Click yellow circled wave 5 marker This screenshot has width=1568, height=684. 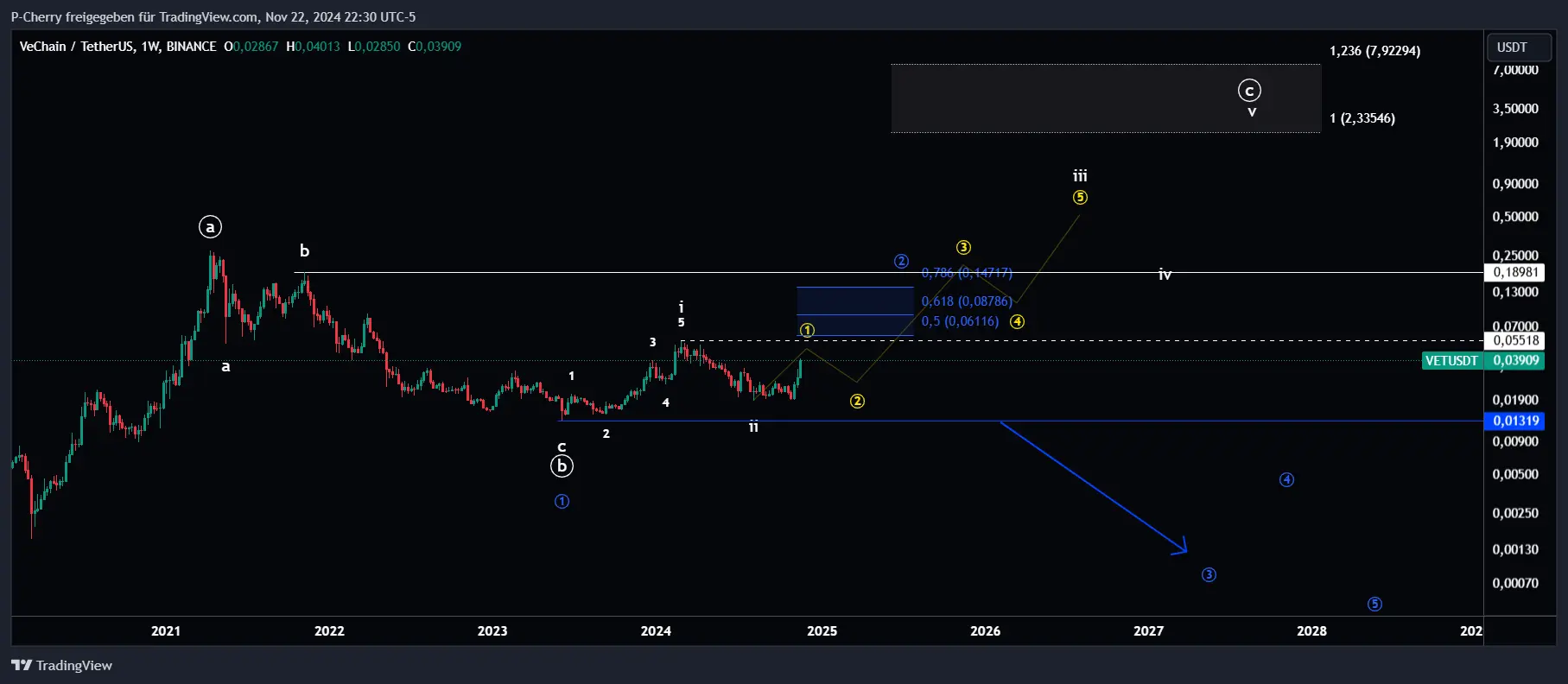[x=1080, y=197]
